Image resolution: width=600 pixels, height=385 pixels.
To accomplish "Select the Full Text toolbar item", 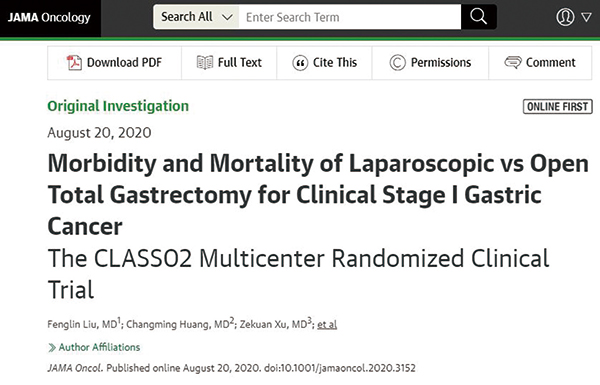I will [229, 63].
